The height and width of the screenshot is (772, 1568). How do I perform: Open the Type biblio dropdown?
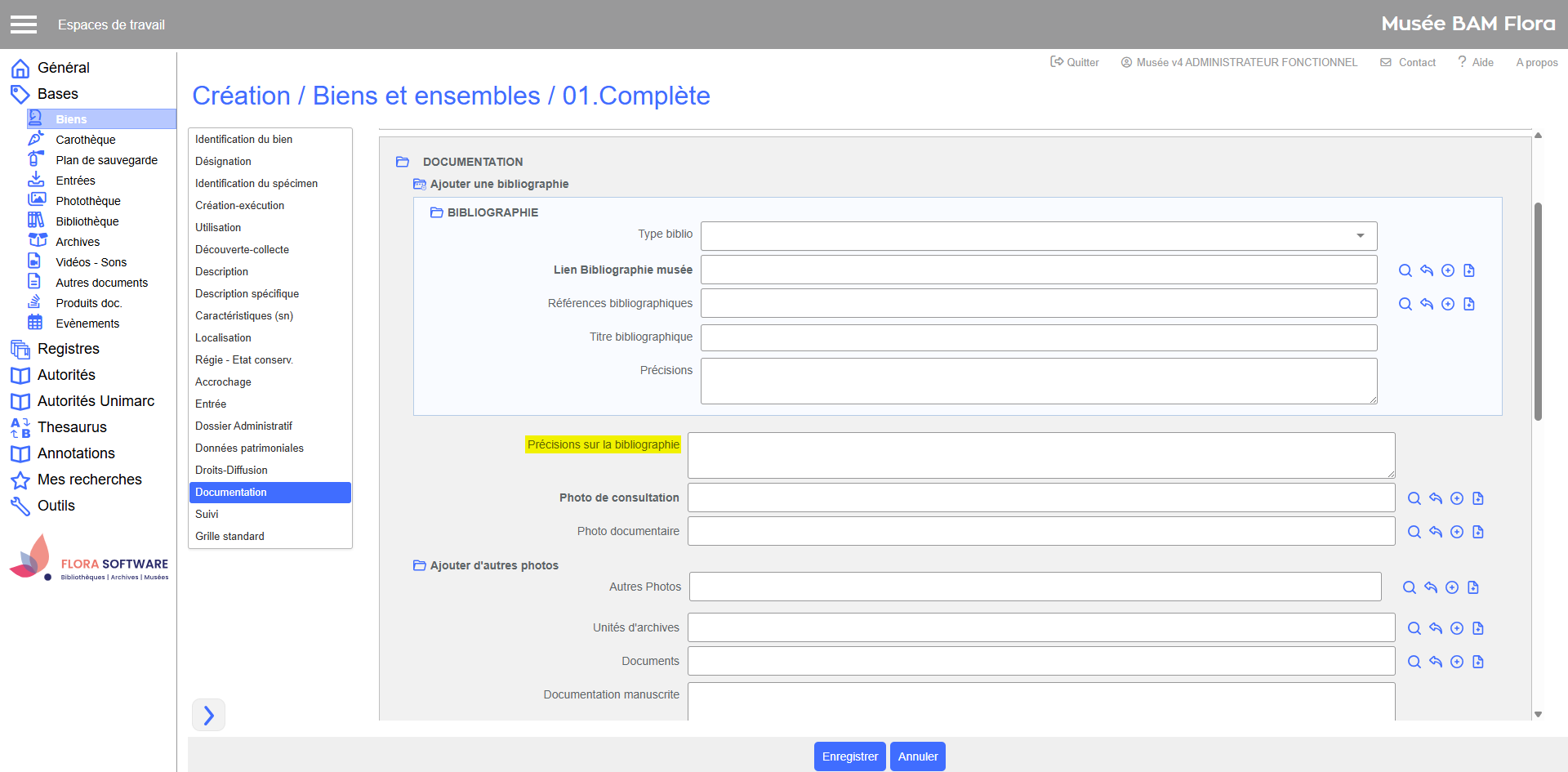tap(1038, 236)
